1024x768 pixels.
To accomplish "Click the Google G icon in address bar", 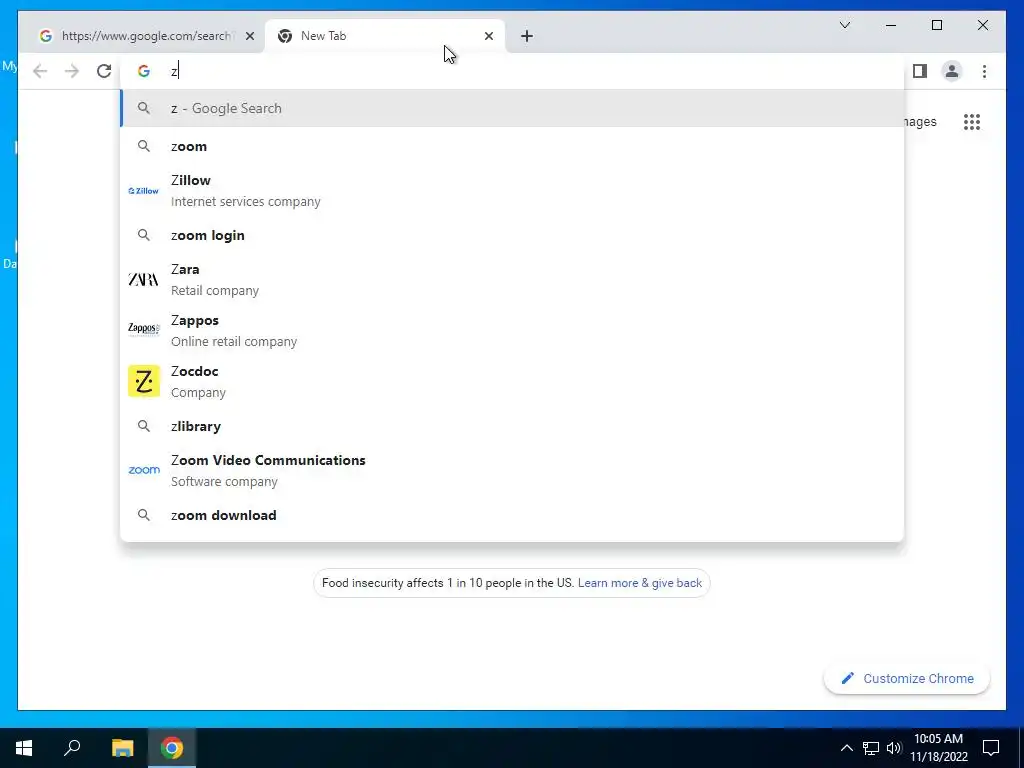I will pyautogui.click(x=144, y=71).
